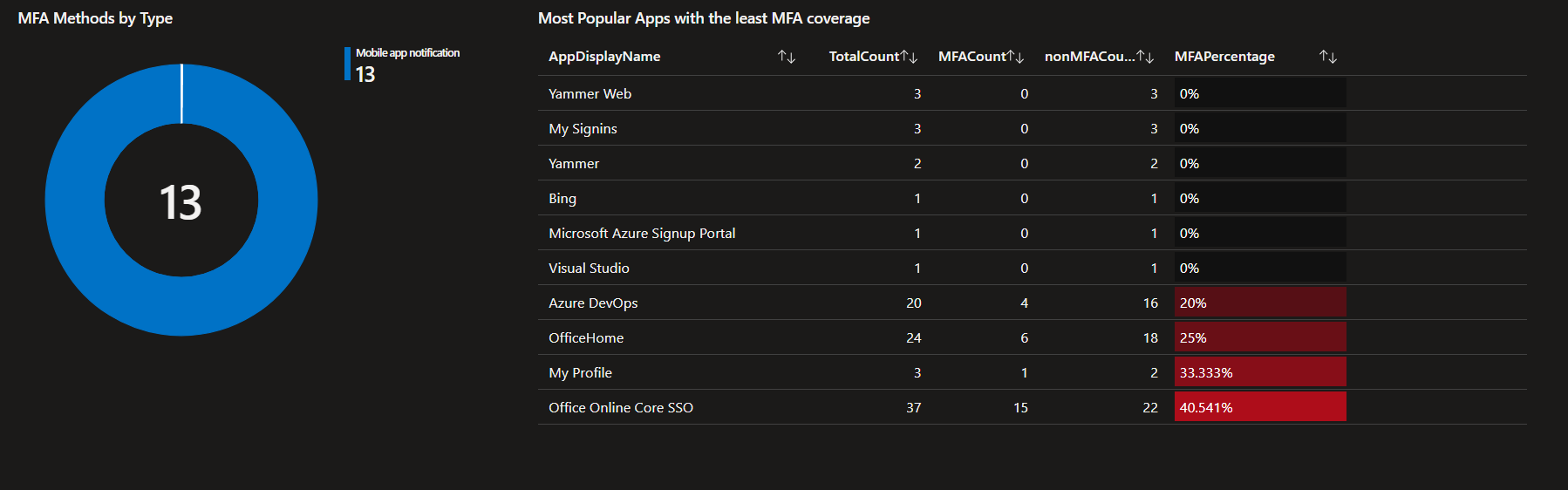Select the My Signins row
The width and height of the screenshot is (1568, 490).
pos(1032,128)
